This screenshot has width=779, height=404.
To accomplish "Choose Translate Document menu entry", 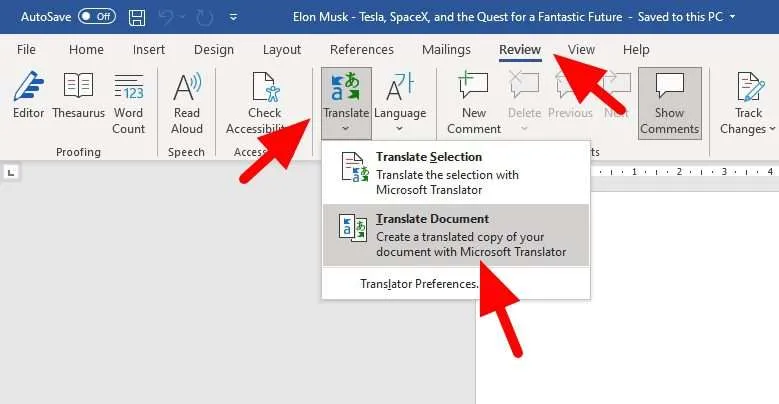I will pyautogui.click(x=456, y=235).
